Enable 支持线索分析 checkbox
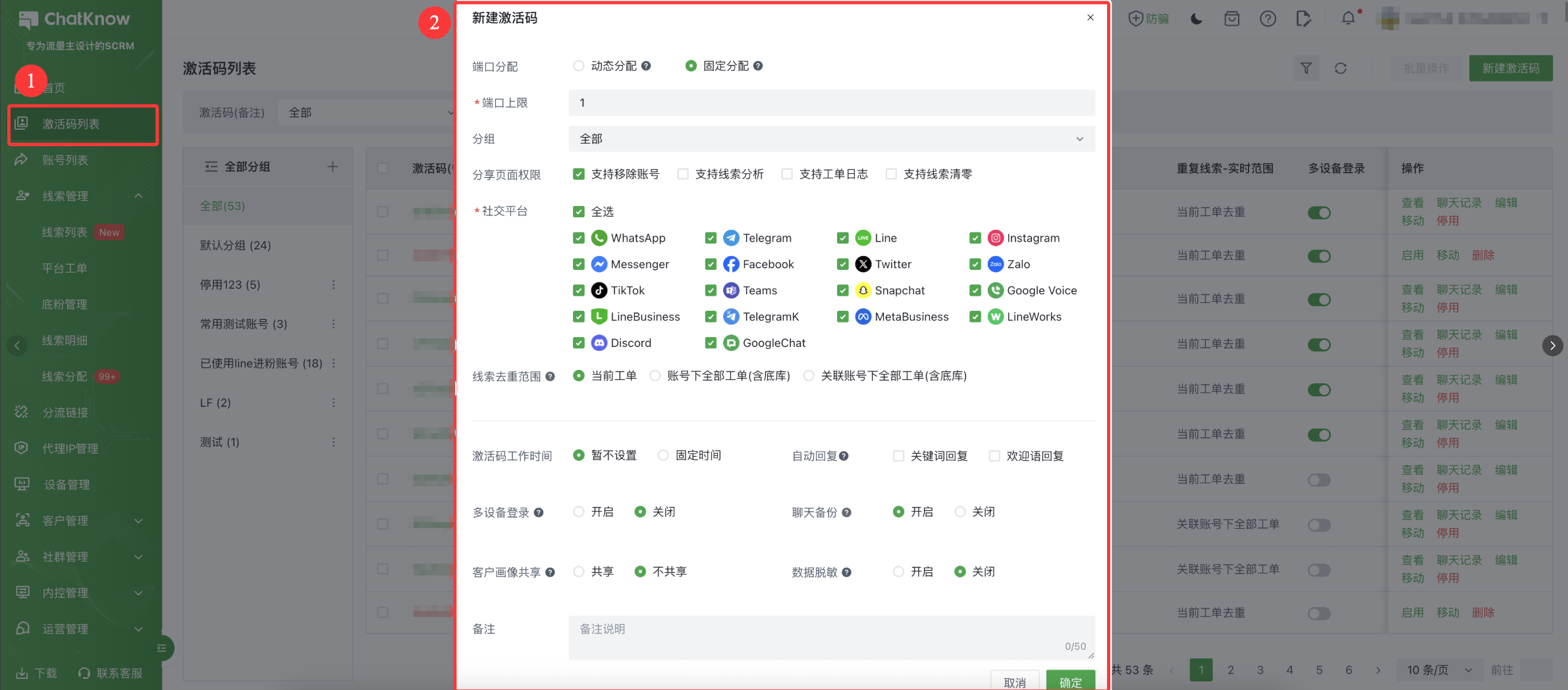 (683, 174)
